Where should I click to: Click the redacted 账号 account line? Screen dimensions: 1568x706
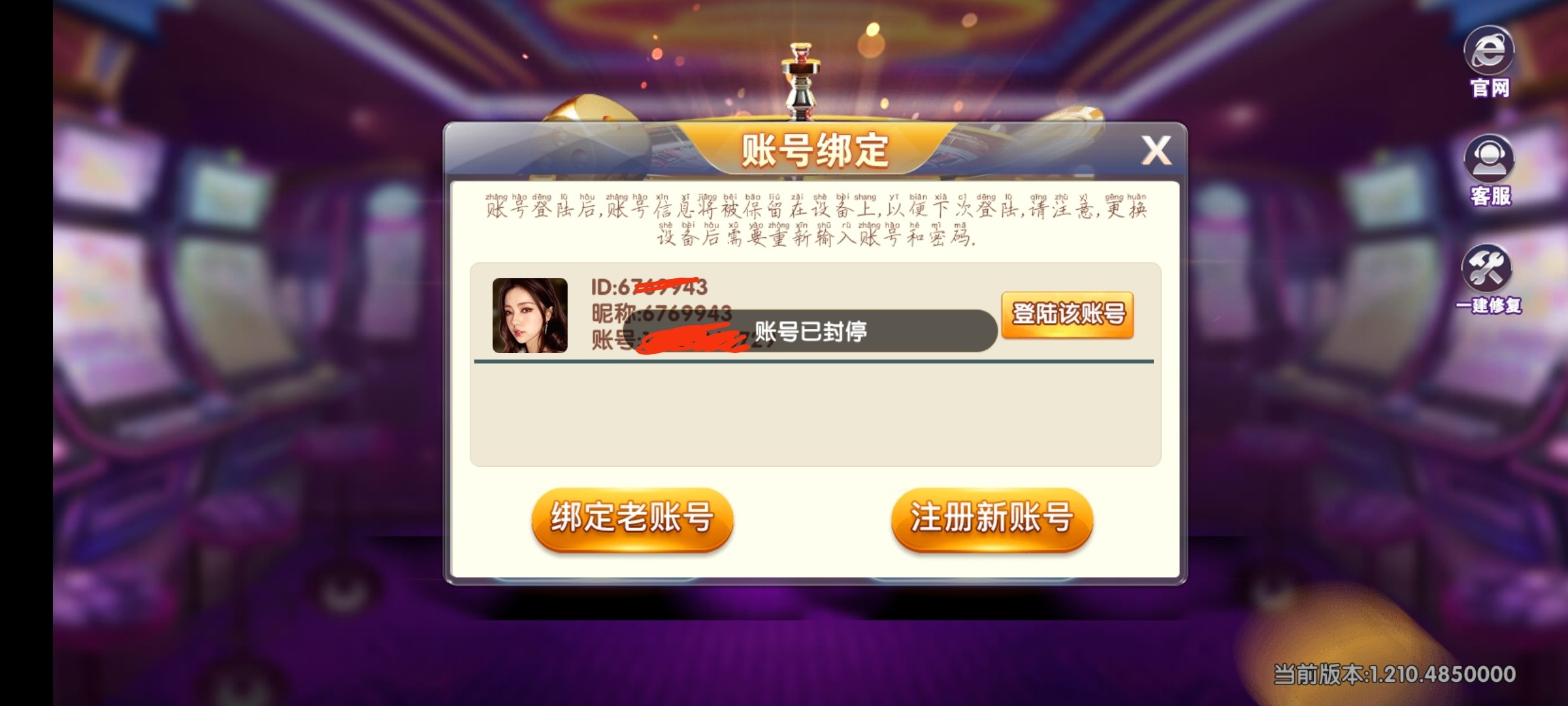(679, 340)
